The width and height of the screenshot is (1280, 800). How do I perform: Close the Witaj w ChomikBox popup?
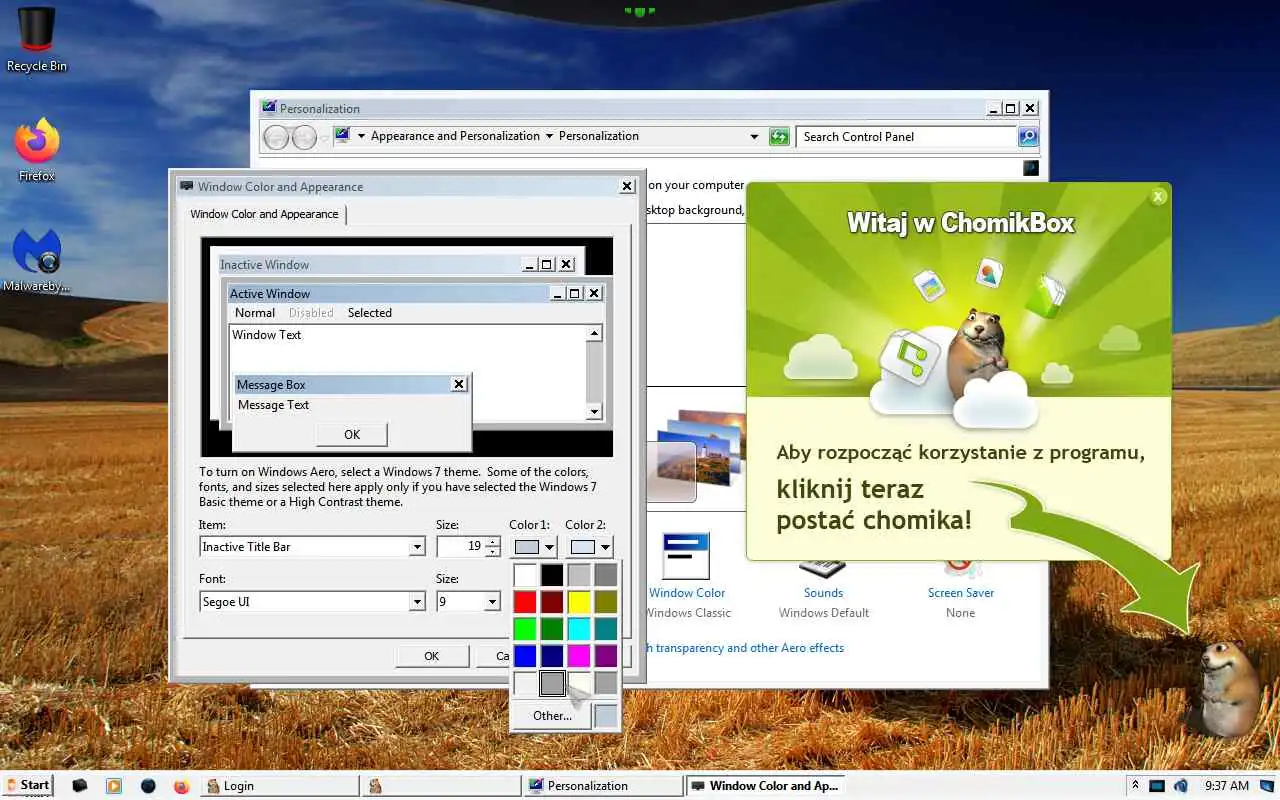pos(1158,196)
